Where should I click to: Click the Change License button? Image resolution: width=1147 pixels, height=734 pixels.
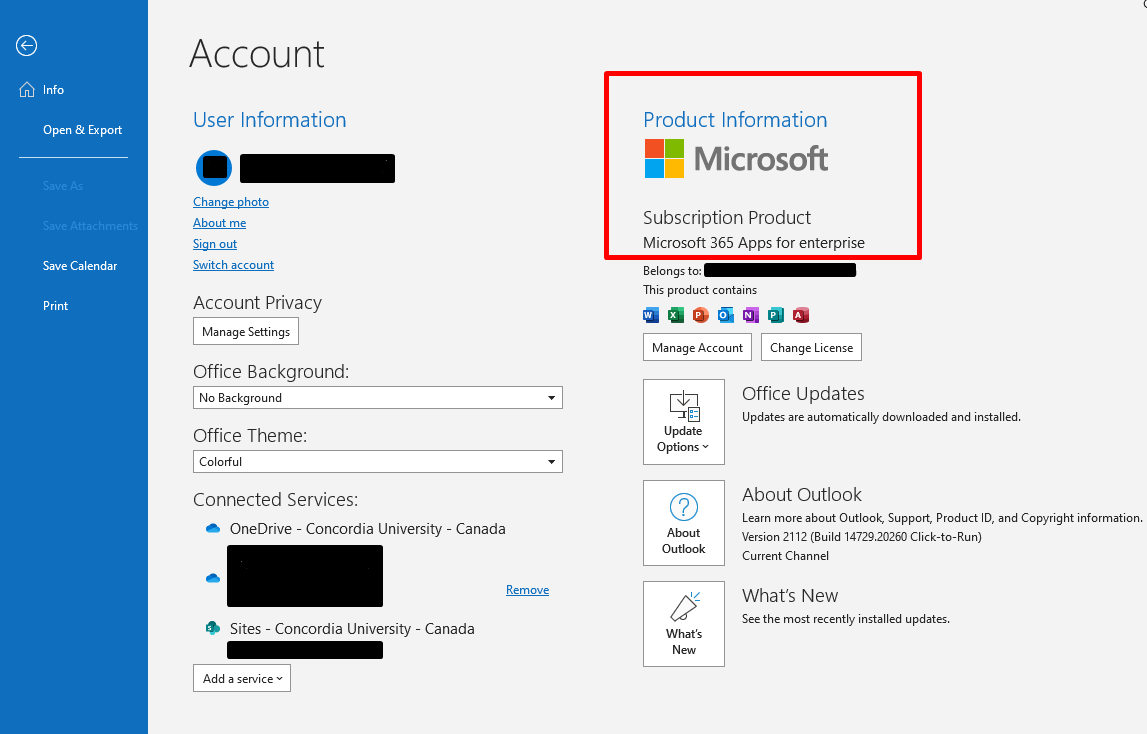pos(811,348)
